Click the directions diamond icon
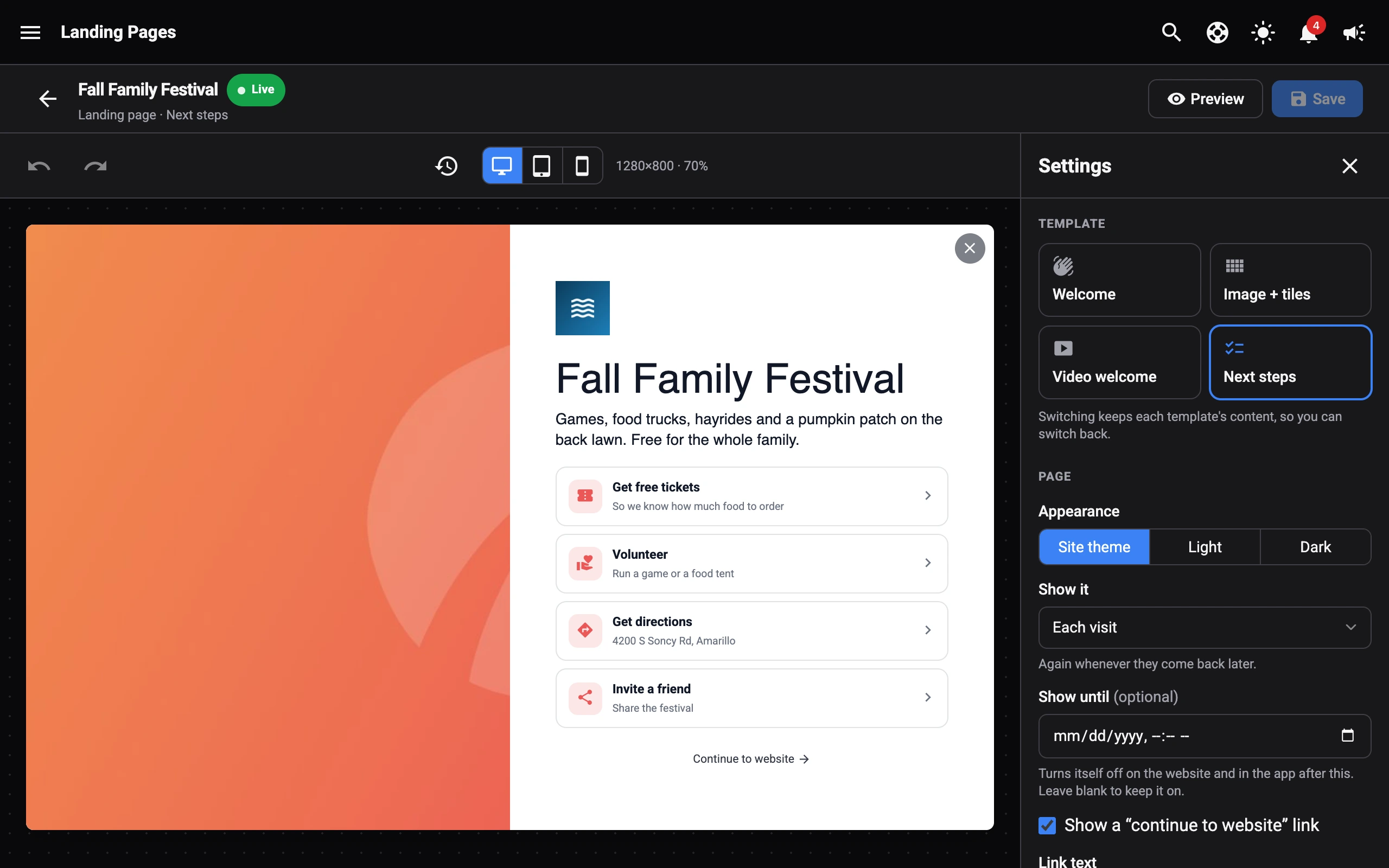Viewport: 1389px width, 868px height. tap(585, 630)
